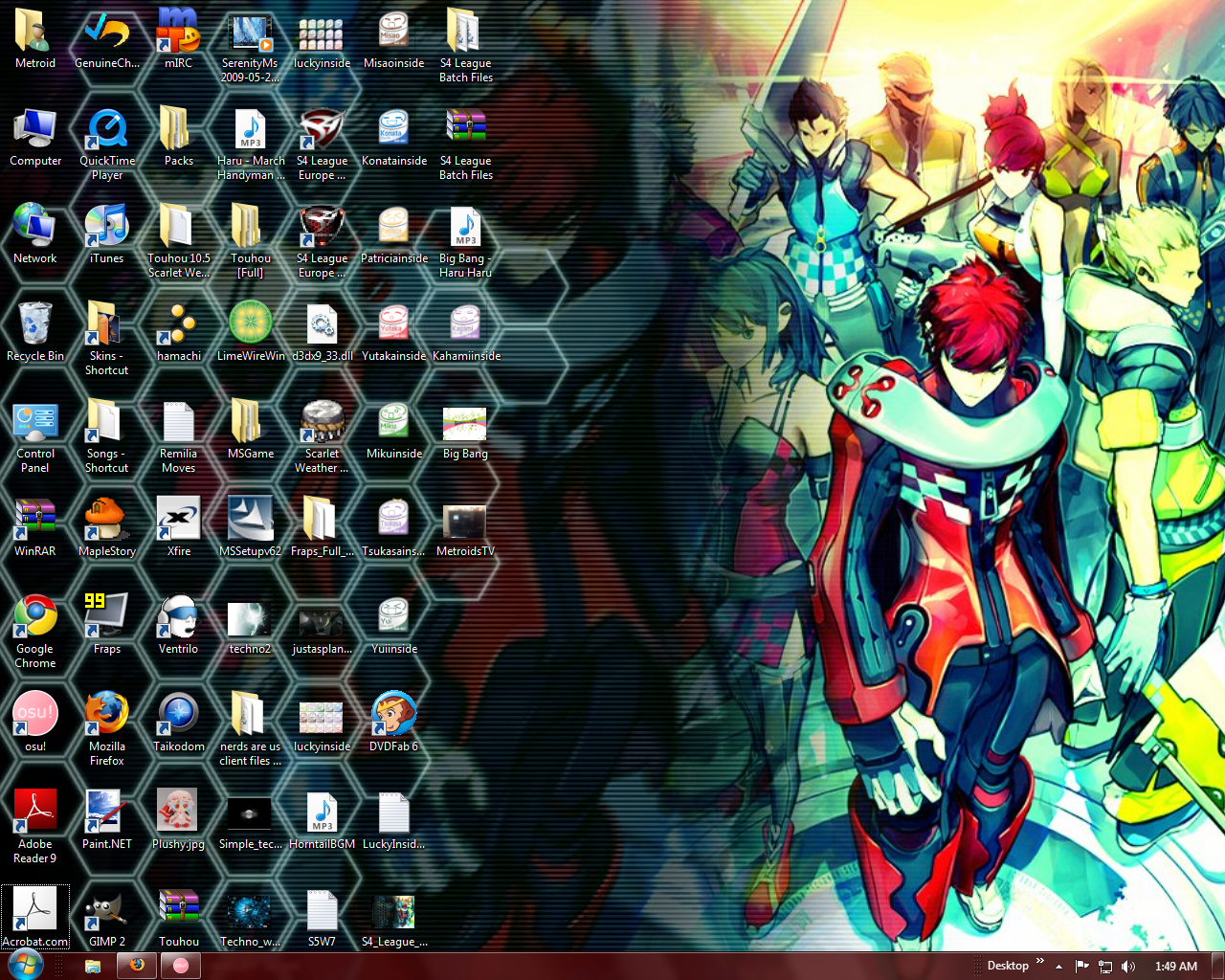This screenshot has height=980, width=1225.
Task: Open the Fraps_Full_ folder
Action: (323, 527)
